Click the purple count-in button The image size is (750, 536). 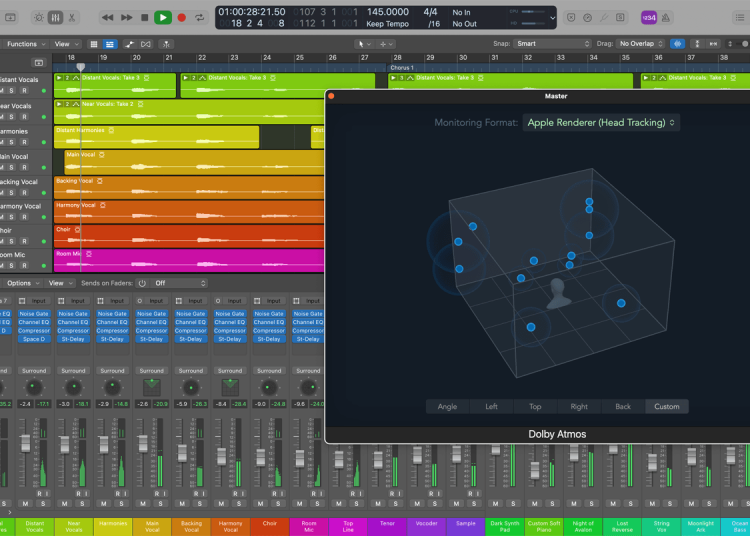(x=649, y=17)
